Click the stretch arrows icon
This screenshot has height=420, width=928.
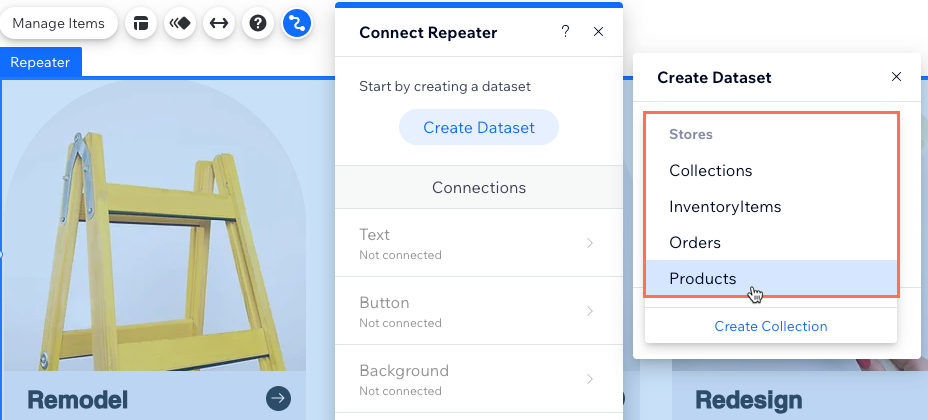click(218, 23)
